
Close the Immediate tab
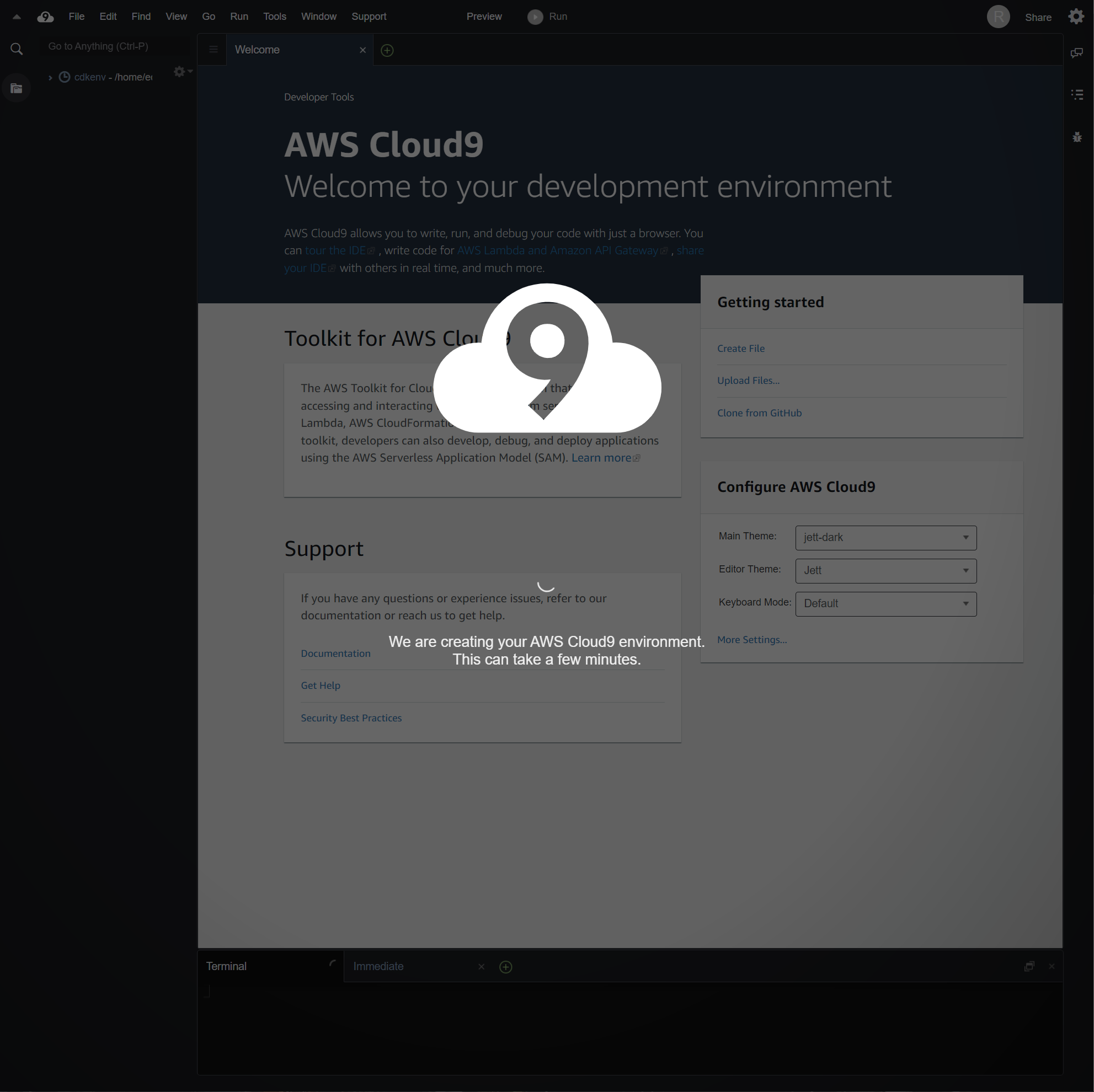click(x=481, y=966)
